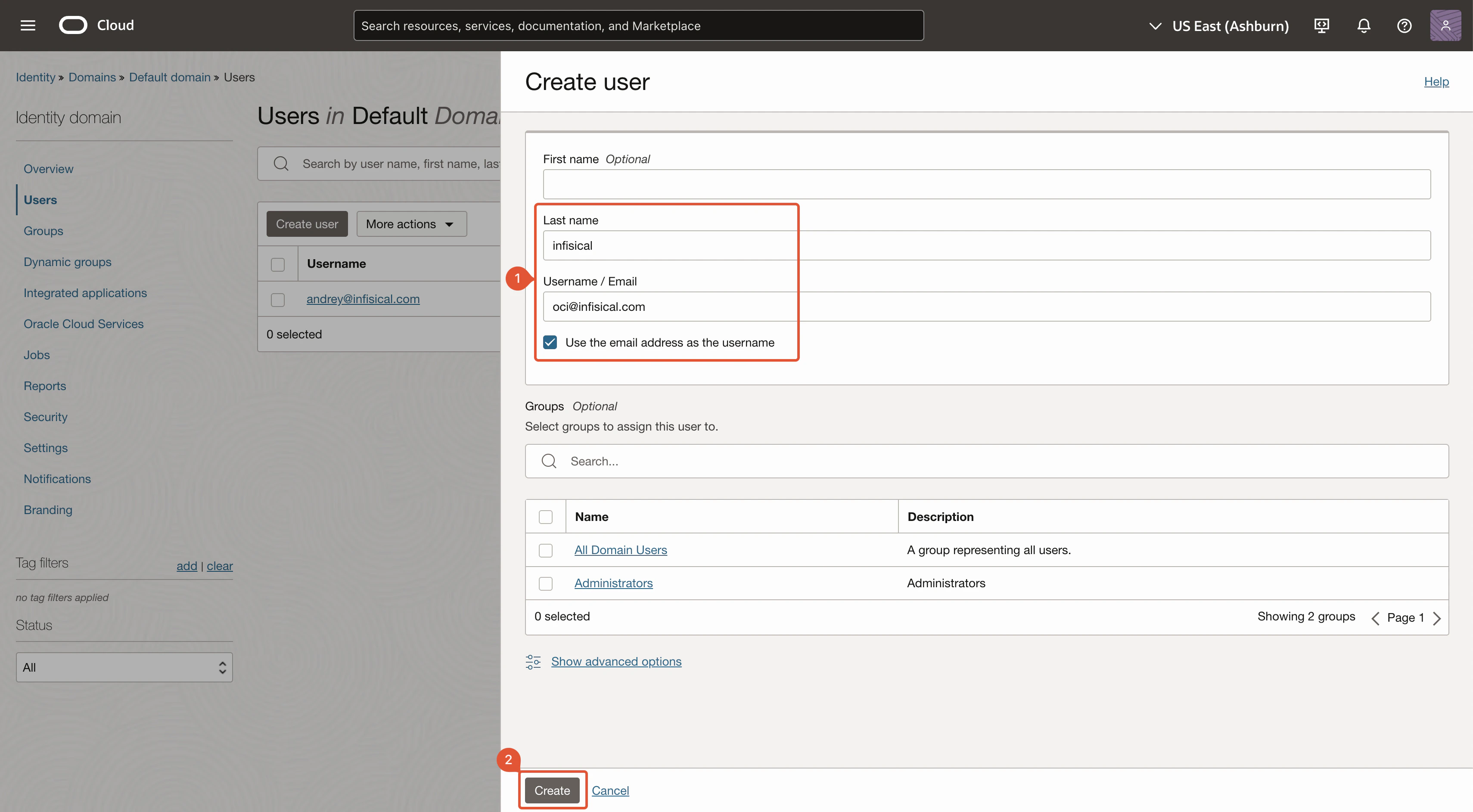Viewport: 1473px width, 812px height.
Task: Click the Description column header
Action: tap(940, 517)
